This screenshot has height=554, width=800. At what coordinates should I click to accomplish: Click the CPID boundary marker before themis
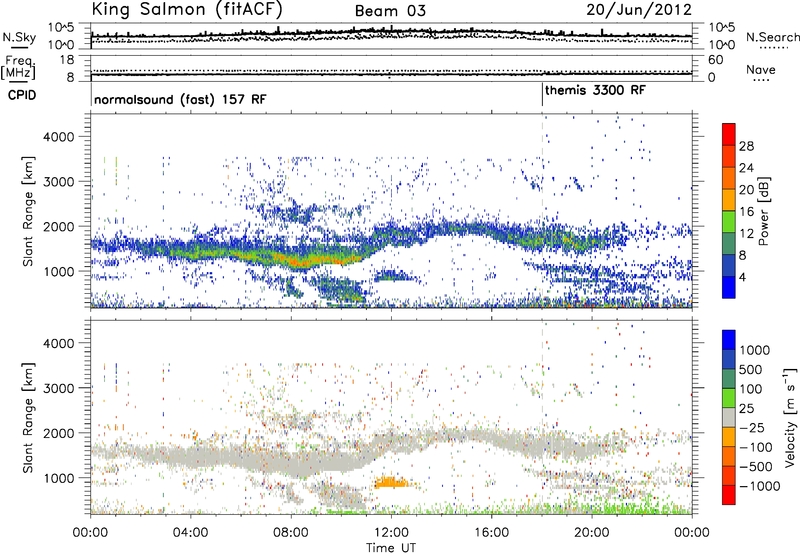(x=542, y=95)
